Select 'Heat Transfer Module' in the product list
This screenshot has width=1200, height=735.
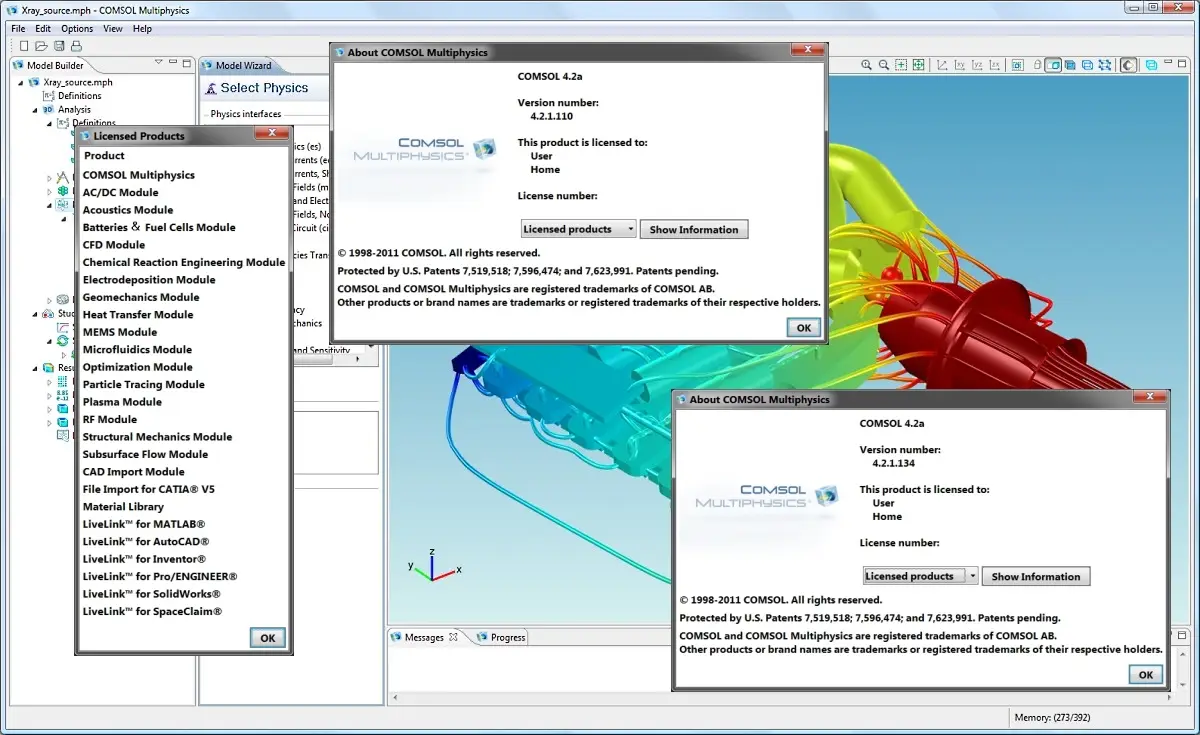138,314
